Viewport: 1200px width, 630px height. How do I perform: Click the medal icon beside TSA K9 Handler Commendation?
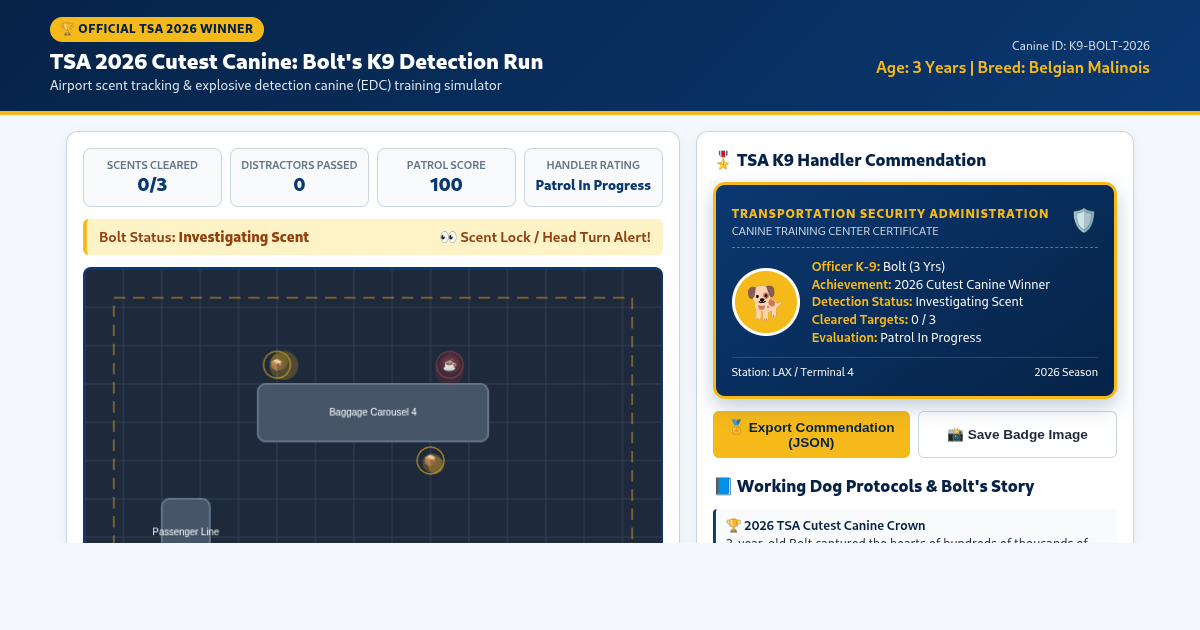tap(723, 160)
